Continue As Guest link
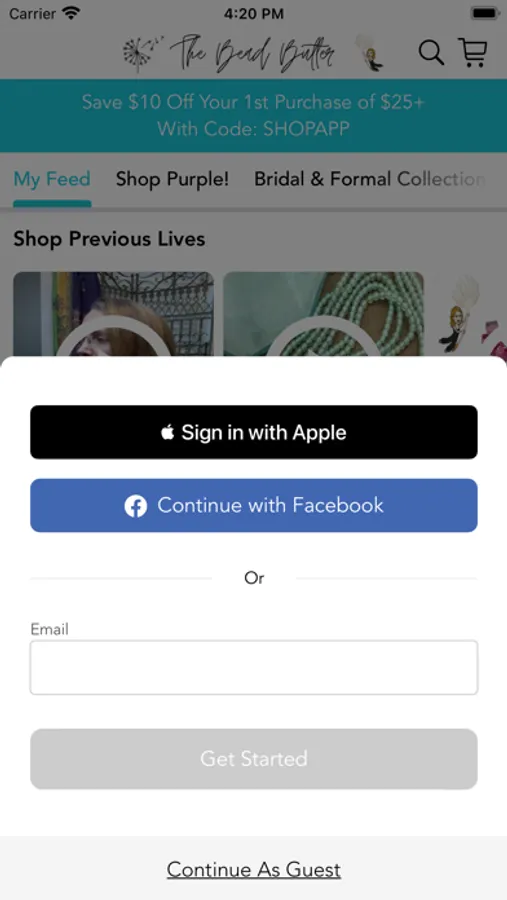 [254, 870]
